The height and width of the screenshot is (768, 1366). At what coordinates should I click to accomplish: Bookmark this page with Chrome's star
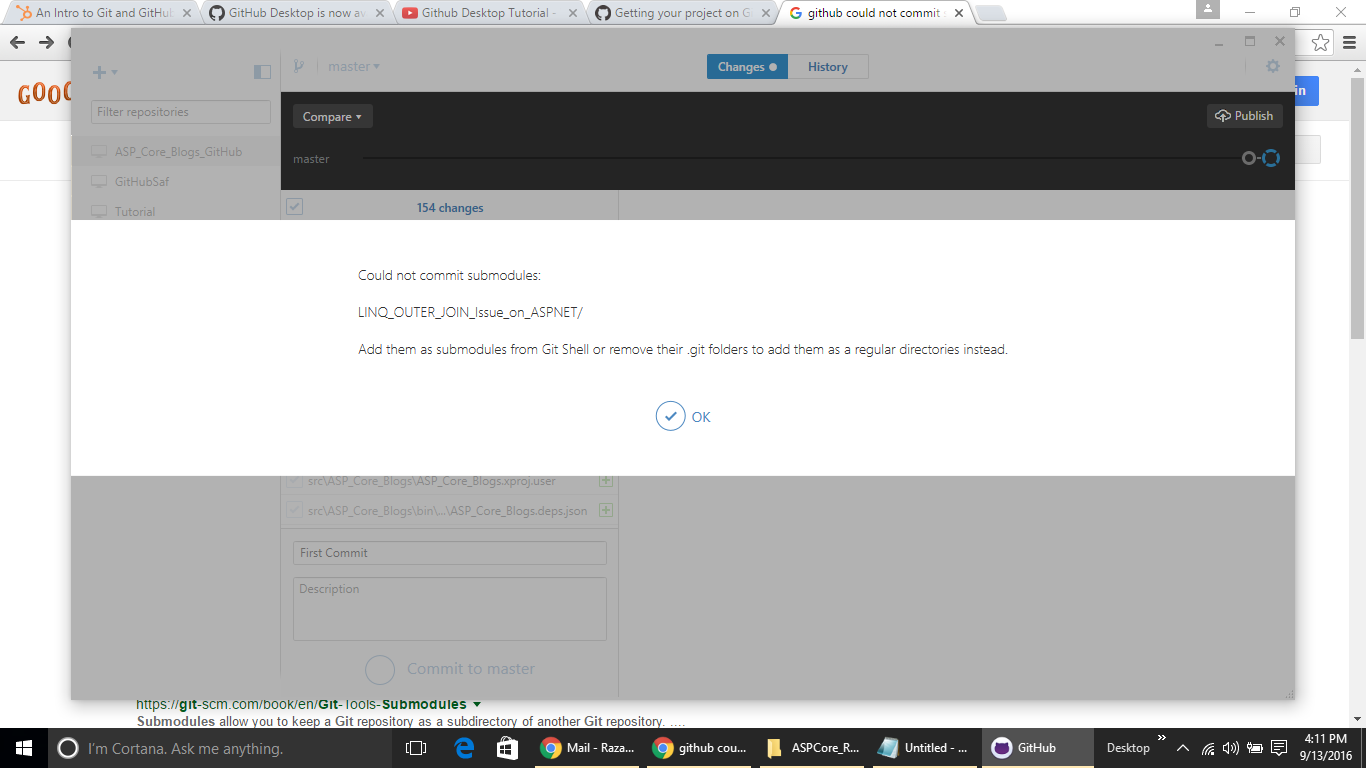pos(1321,43)
